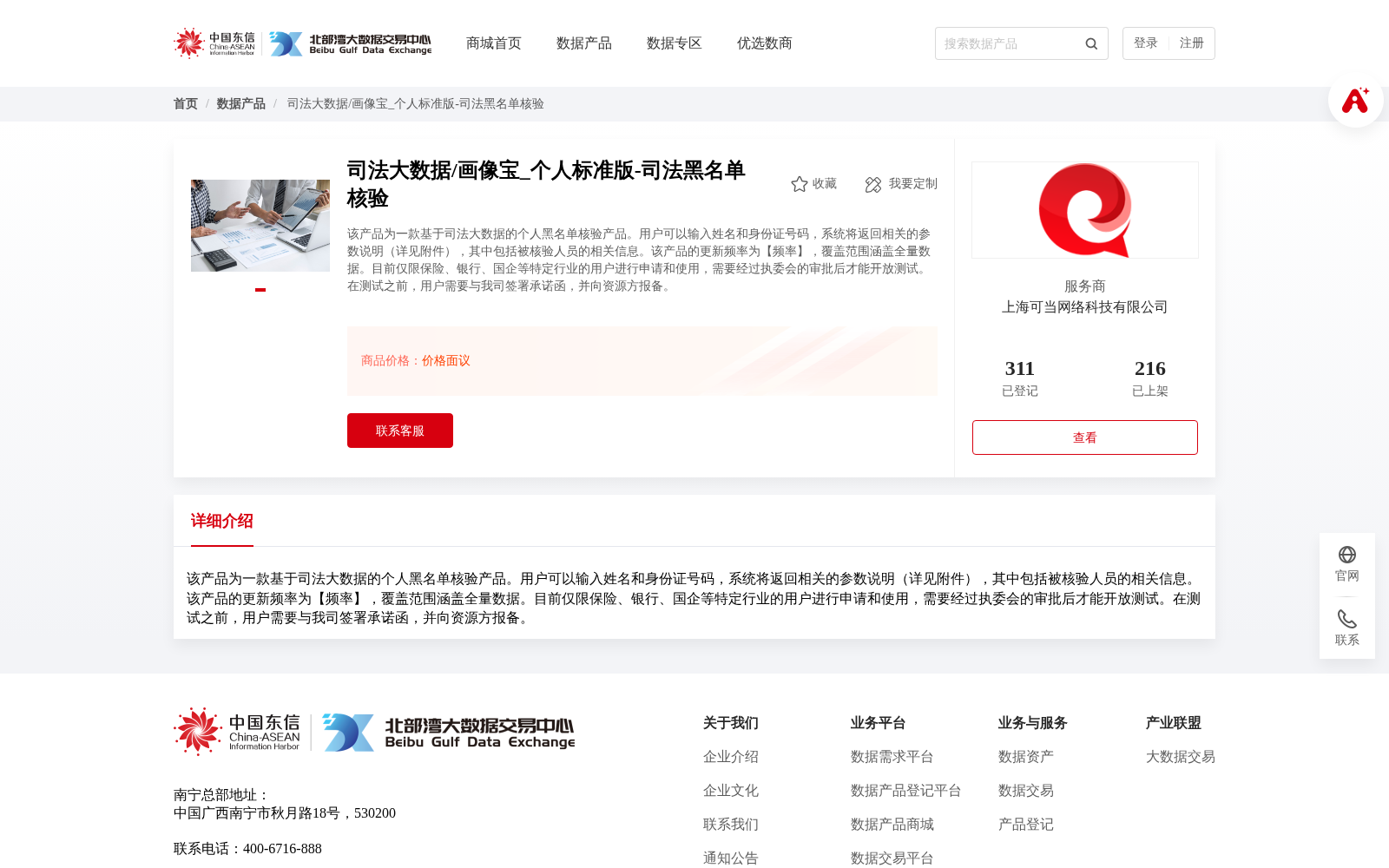
Task: Click the search magnifier icon
Action: pos(1091,43)
